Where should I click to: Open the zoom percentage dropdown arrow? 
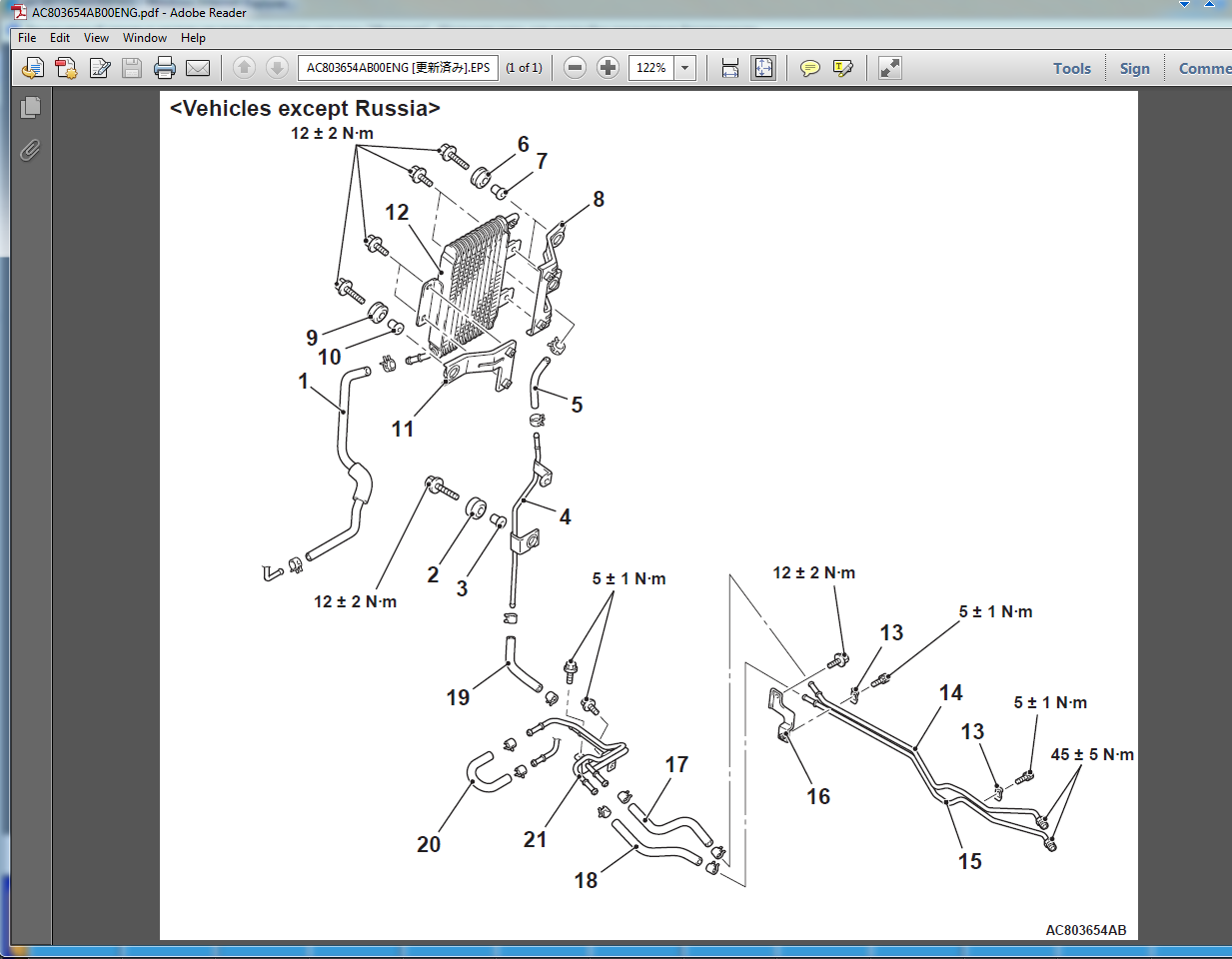(685, 68)
